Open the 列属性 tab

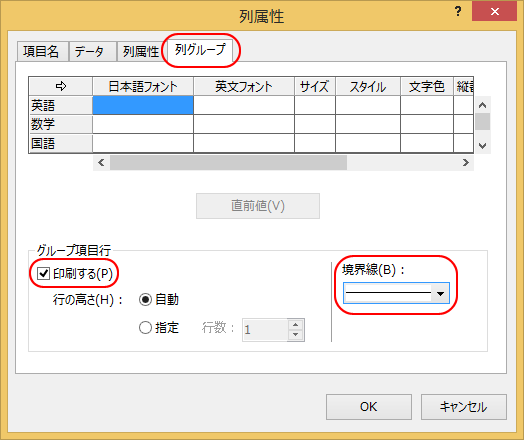(140, 52)
